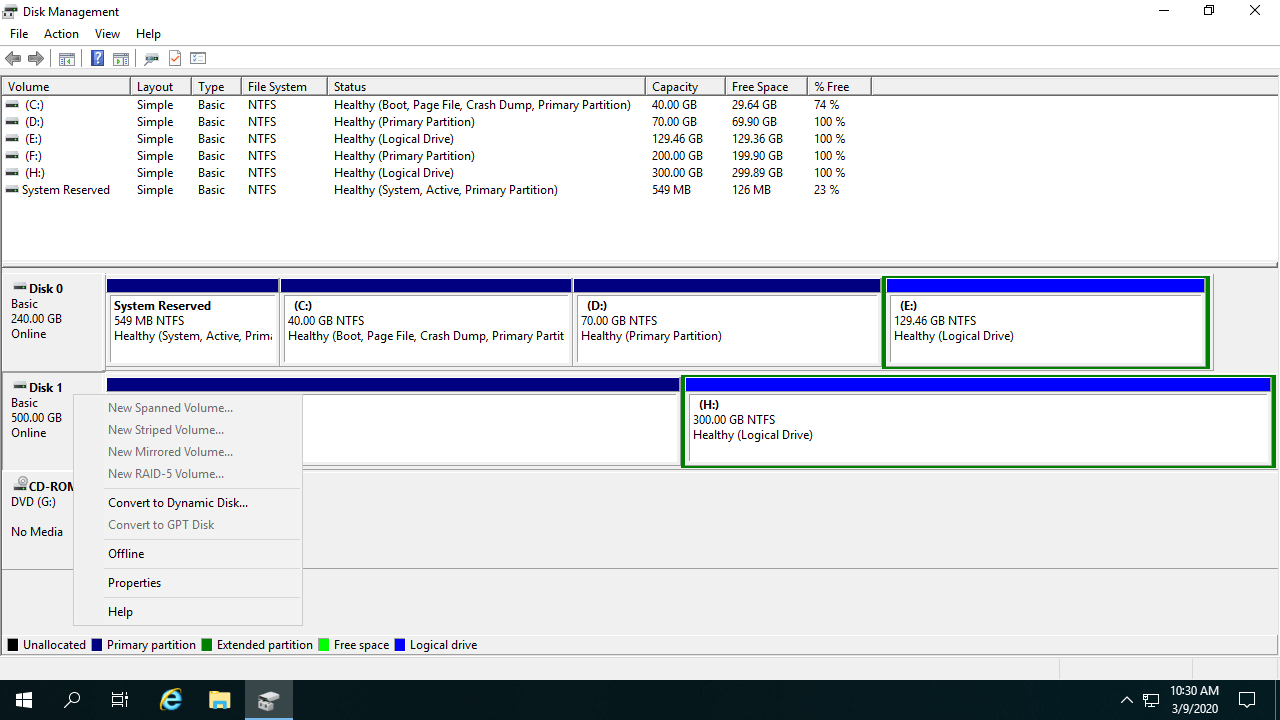Click the blue Help question mark icon
Screen dimensions: 1280x720
coord(97,58)
